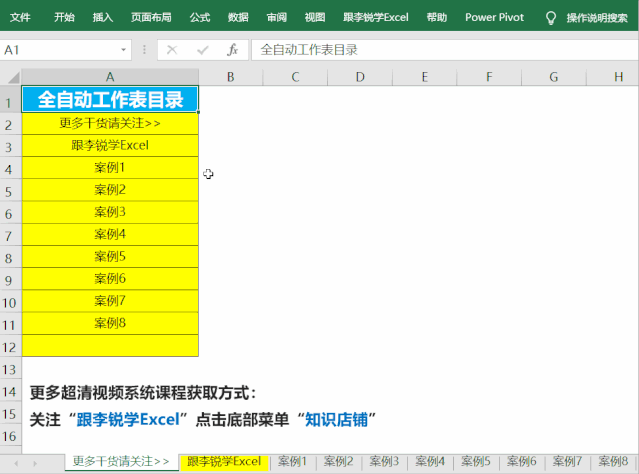639x474 pixels.
Task: Click the formula bar showing 全自动工作表目录
Action: [445, 50]
